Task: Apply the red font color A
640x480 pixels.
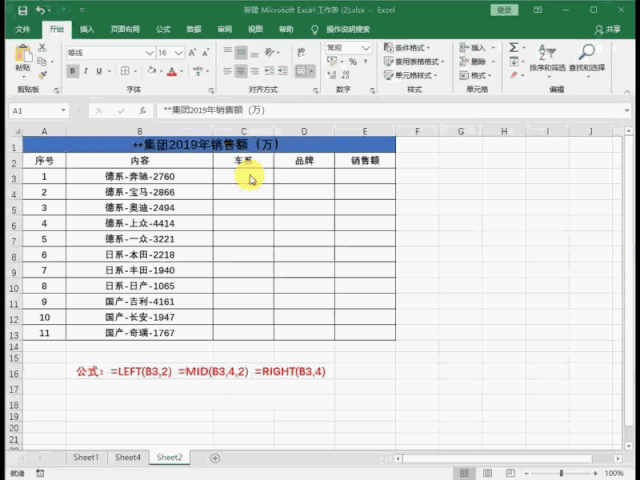Action: 172,71
